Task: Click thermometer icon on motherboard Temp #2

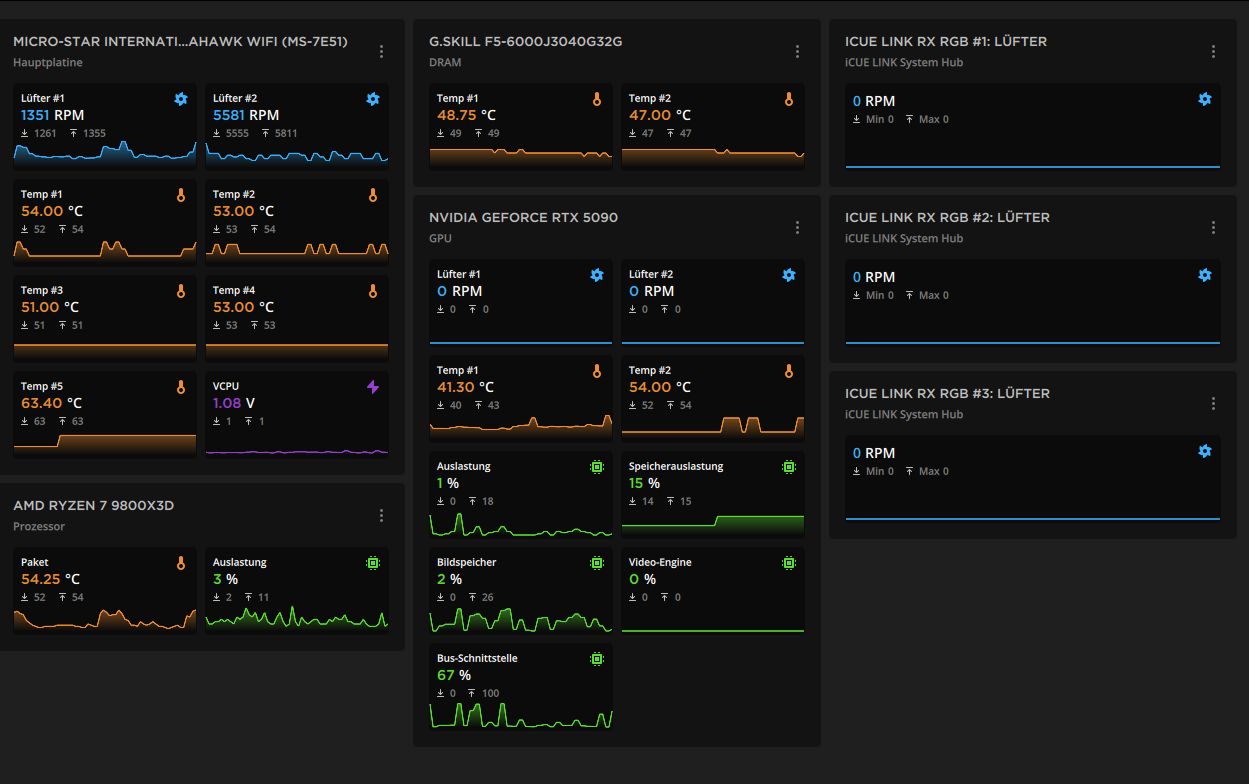Action: pos(373,195)
